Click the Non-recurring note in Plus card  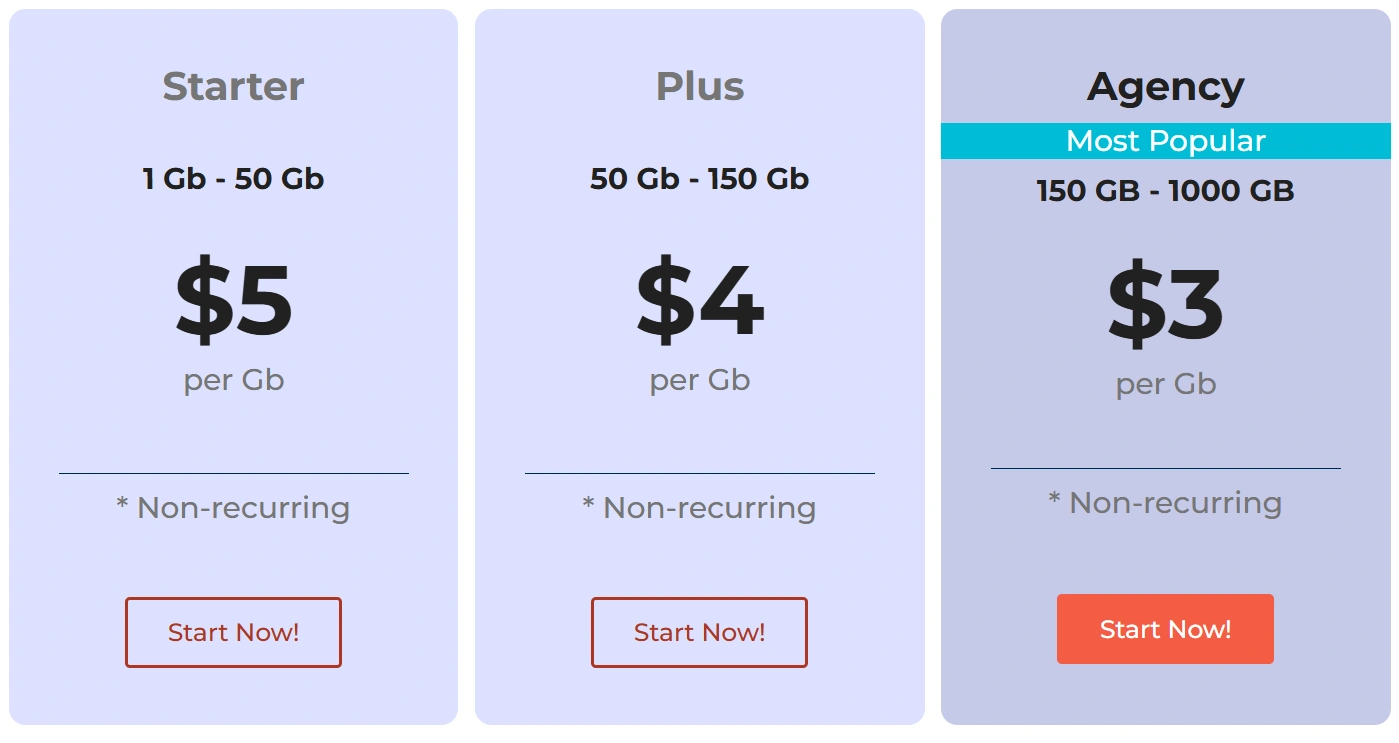click(x=699, y=508)
